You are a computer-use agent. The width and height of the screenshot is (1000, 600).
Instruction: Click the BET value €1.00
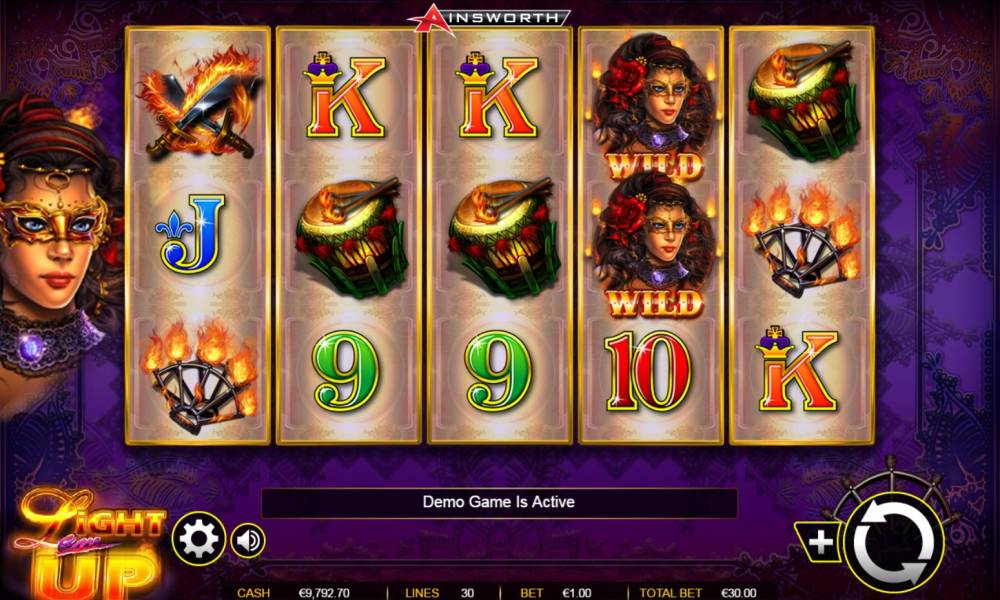[x=577, y=593]
